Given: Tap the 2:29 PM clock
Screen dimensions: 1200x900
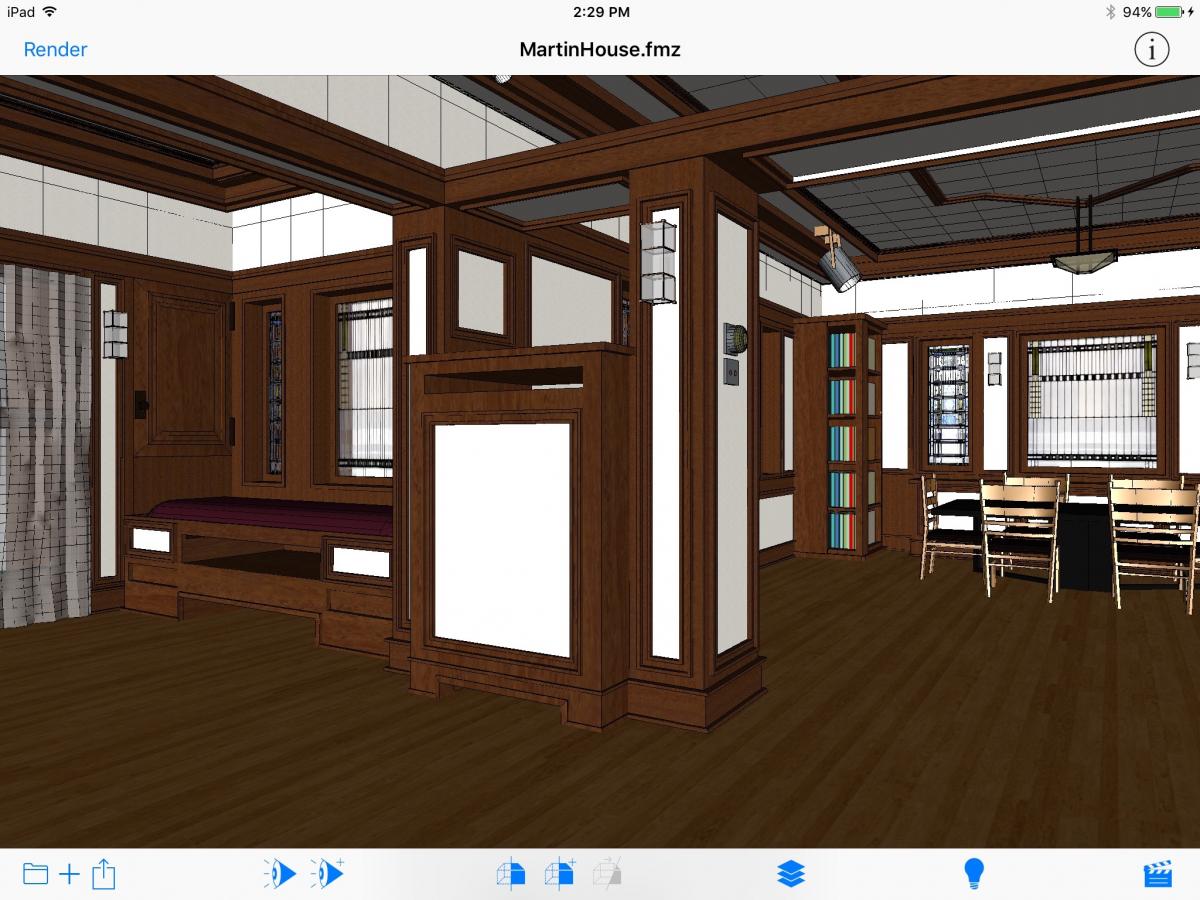Looking at the screenshot, I should click(x=601, y=12).
